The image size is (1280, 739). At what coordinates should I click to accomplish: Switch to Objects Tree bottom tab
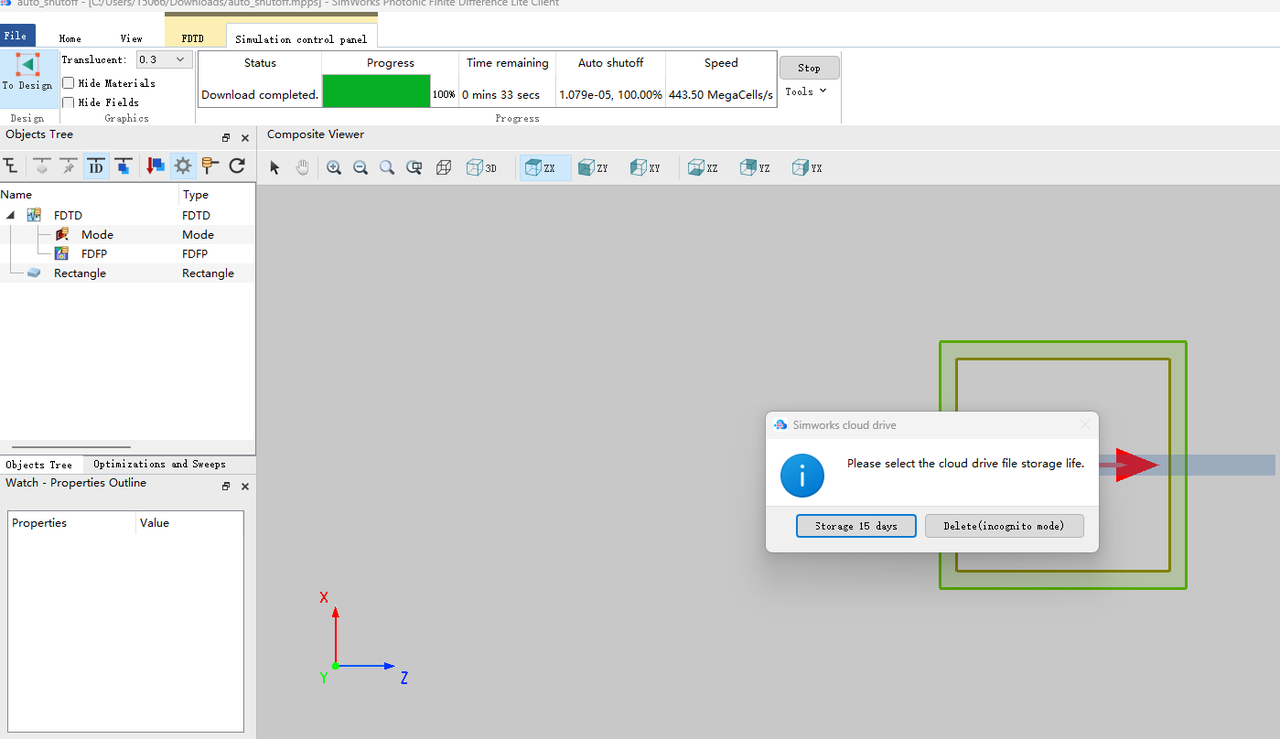click(x=39, y=464)
